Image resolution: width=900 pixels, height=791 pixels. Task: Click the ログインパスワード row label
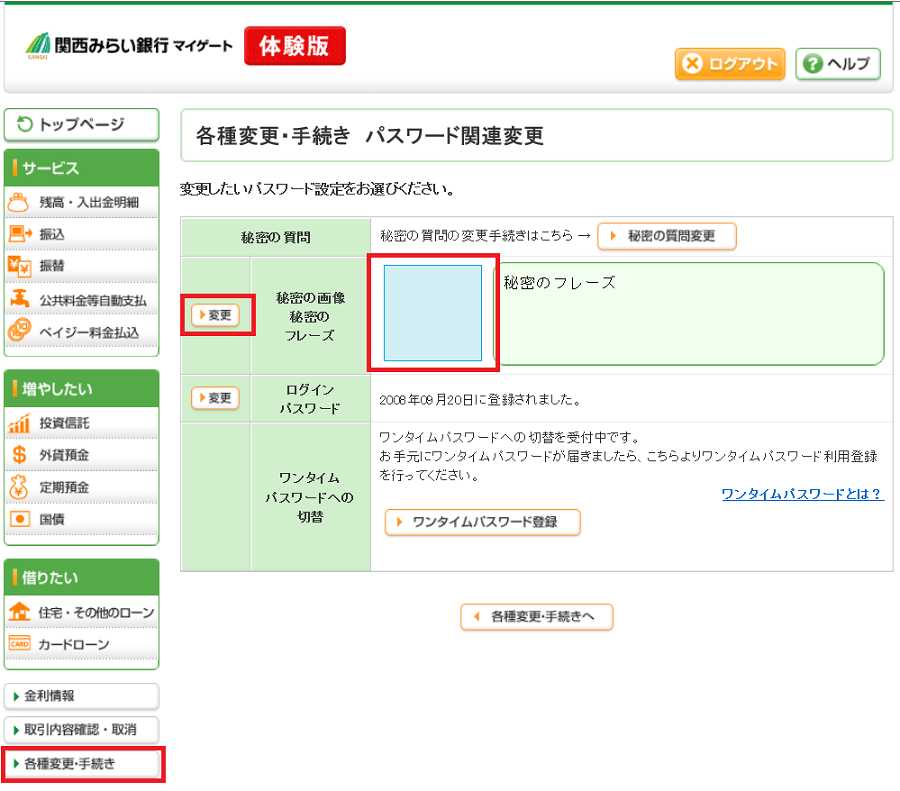click(310, 399)
